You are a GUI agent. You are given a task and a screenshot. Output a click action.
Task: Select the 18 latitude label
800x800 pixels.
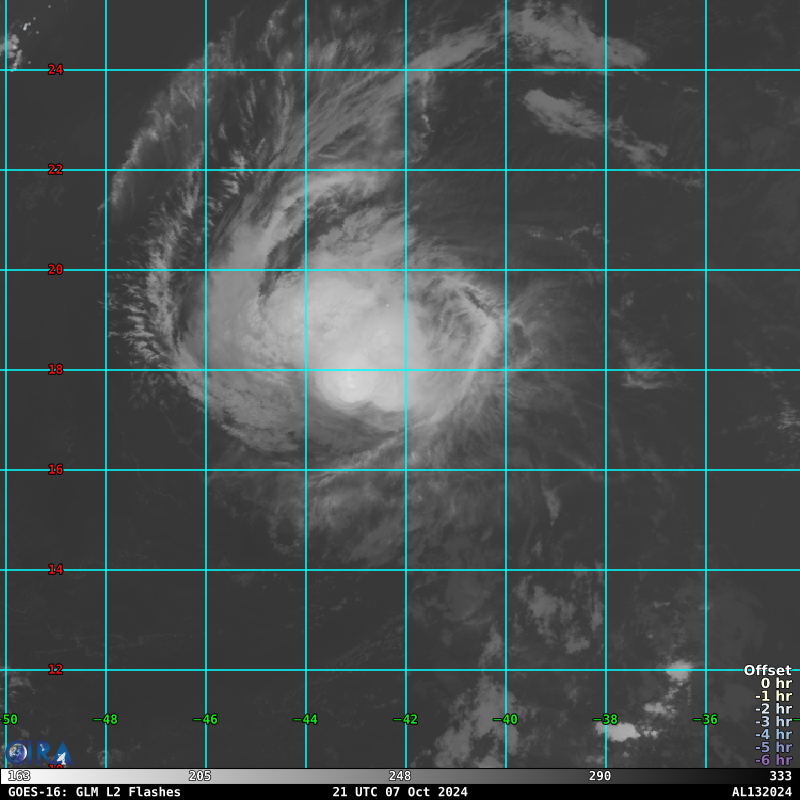[56, 369]
